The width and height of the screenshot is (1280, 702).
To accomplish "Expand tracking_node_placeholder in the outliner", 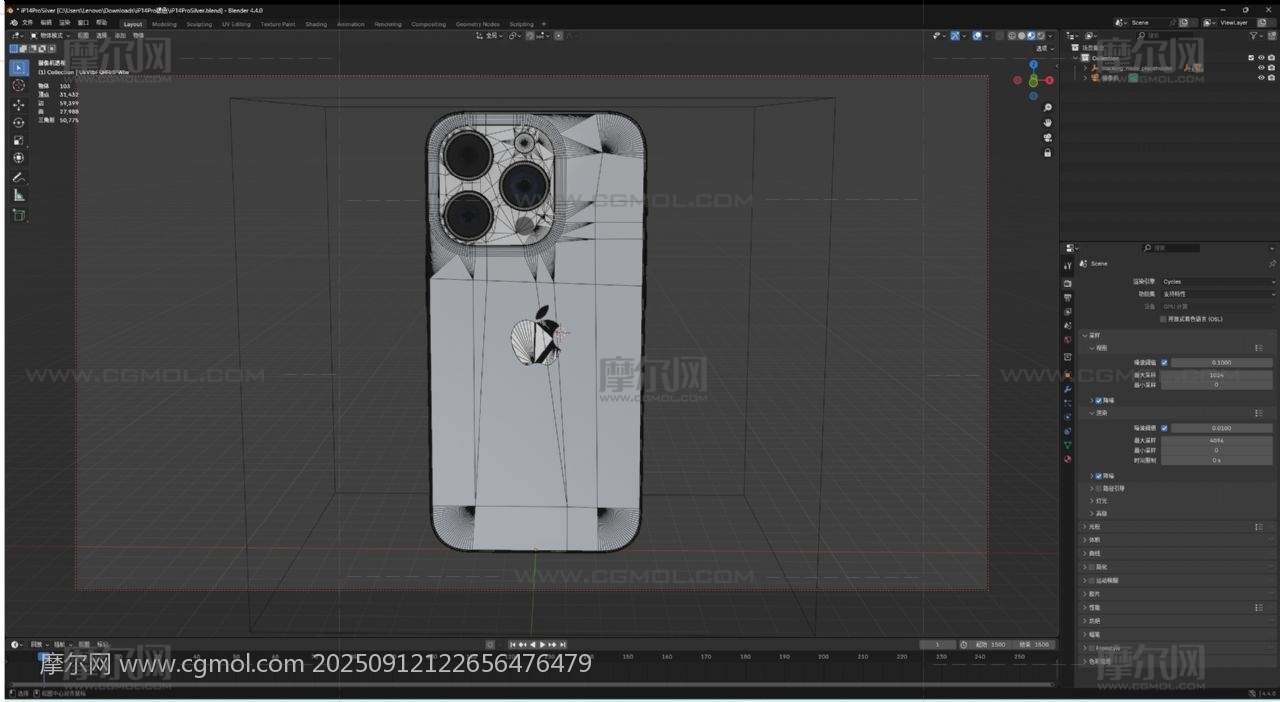I will pos(1085,68).
